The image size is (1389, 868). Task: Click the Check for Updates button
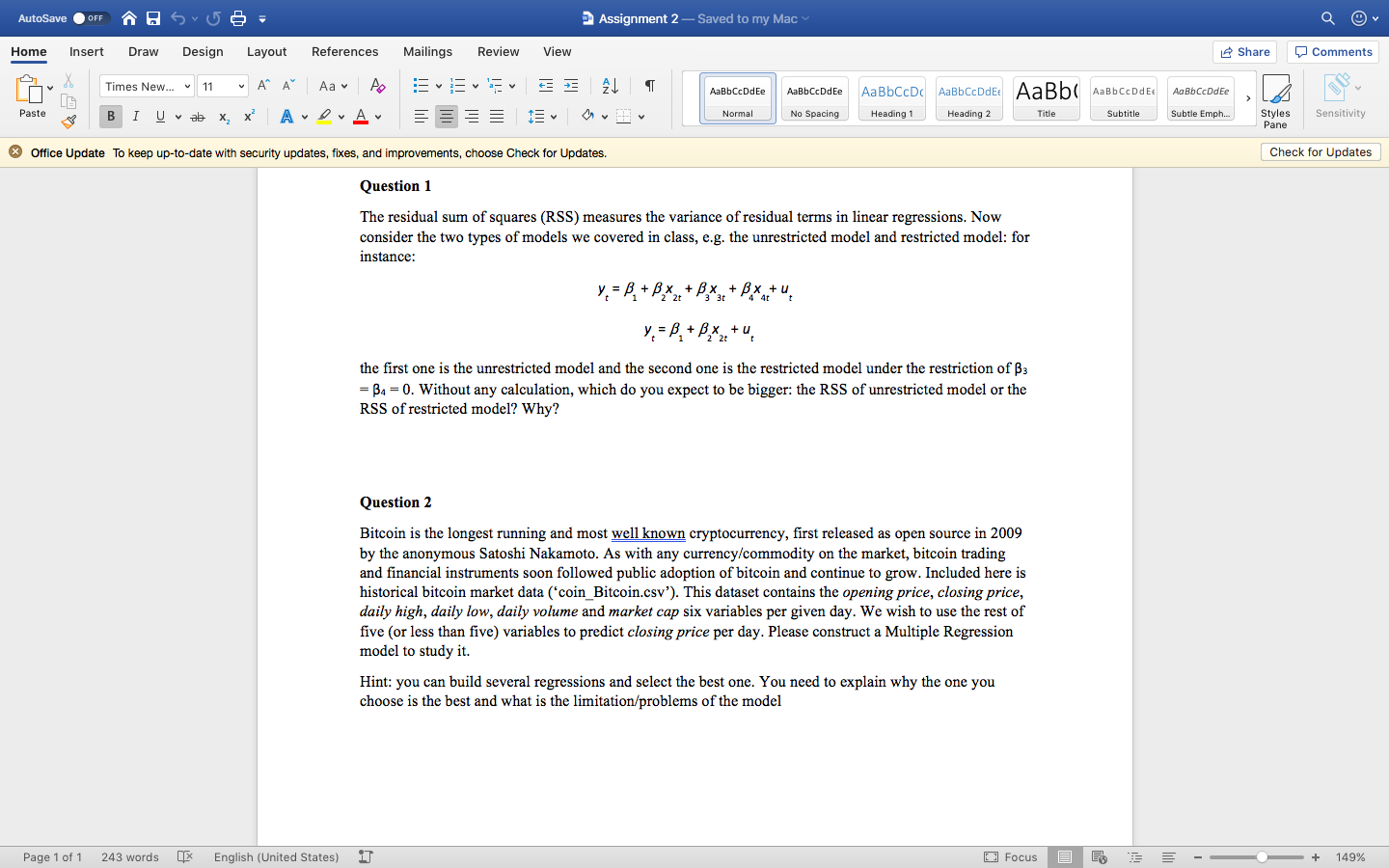pyautogui.click(x=1321, y=151)
